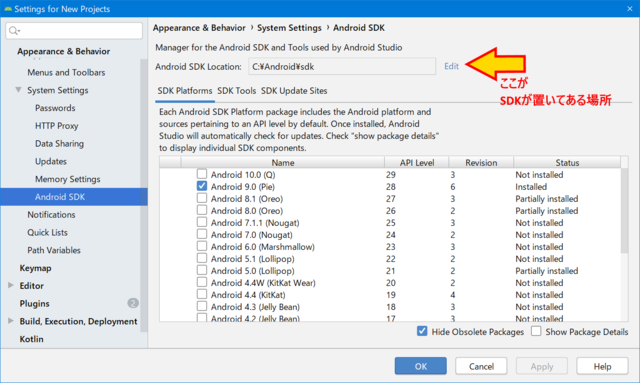Viewport: 640px width, 383px height.
Task: Confirm settings with the OK button
Action: coord(420,366)
